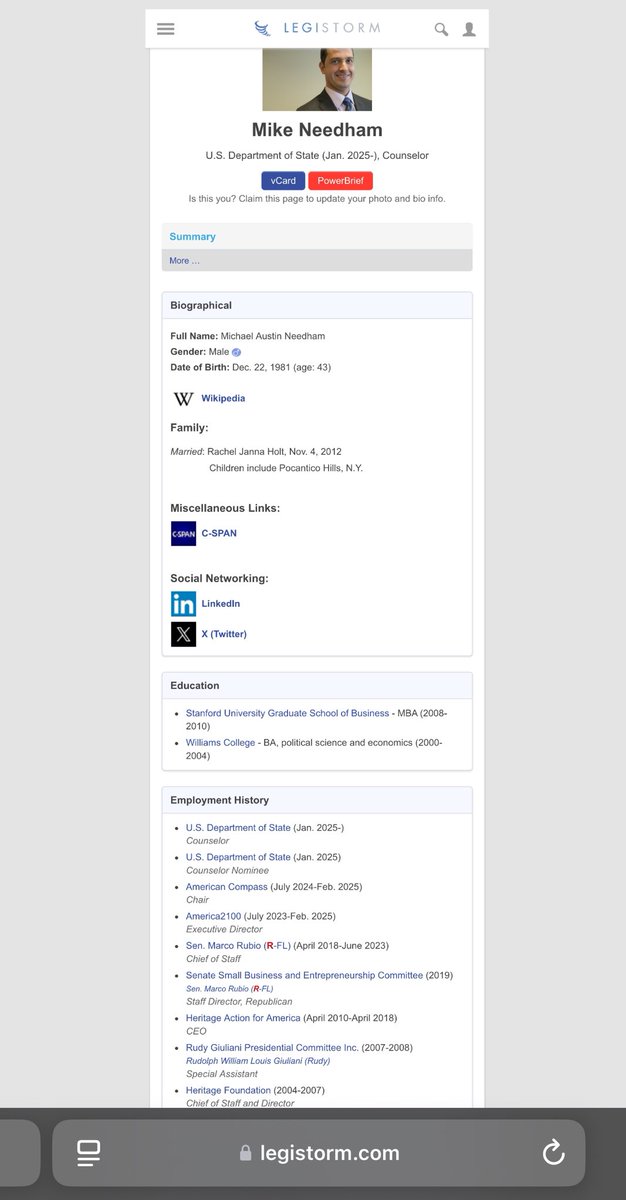The height and width of the screenshot is (1200, 626).
Task: Reload the page with refresh icon
Action: 553,1153
